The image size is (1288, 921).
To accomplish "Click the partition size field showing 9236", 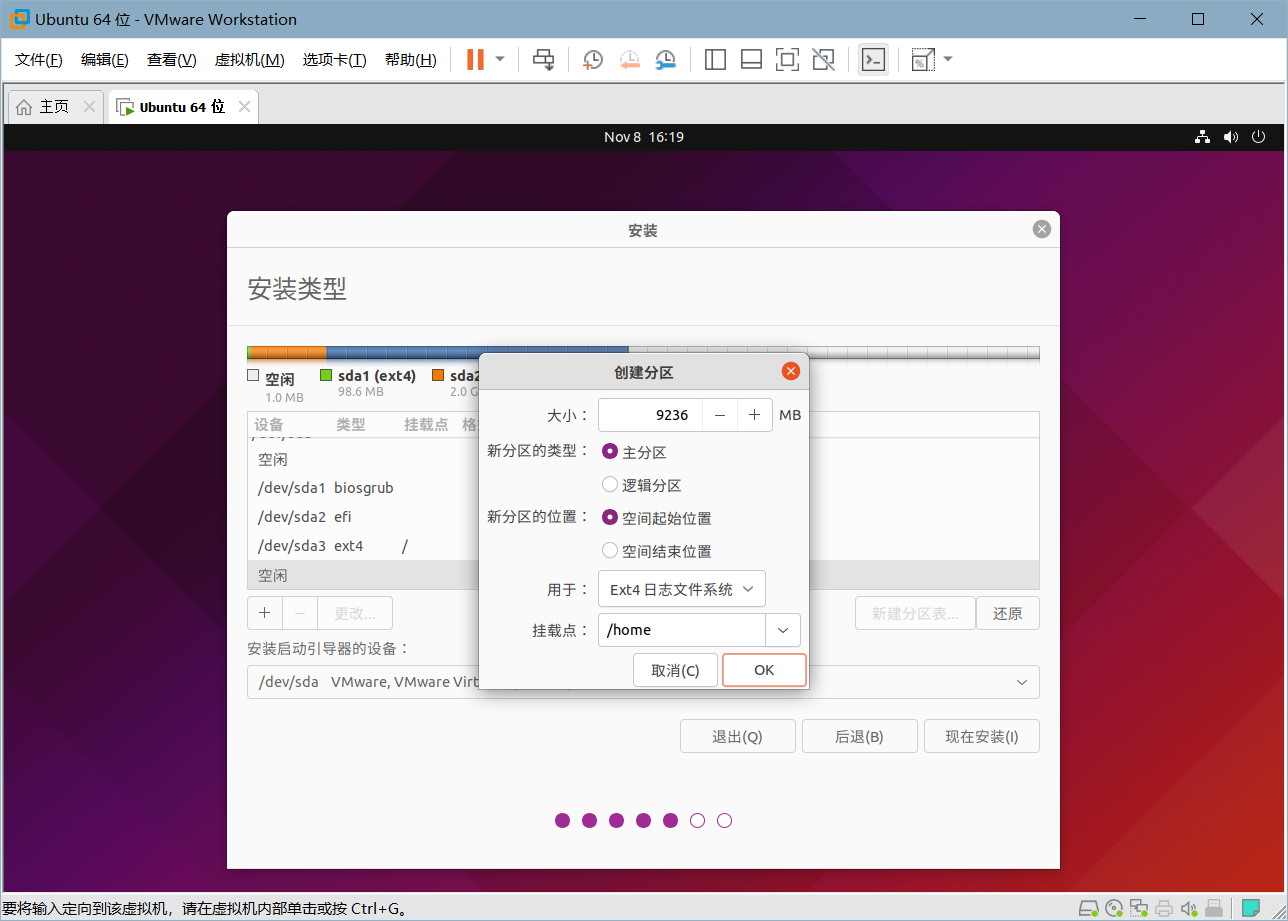I will pyautogui.click(x=650, y=415).
